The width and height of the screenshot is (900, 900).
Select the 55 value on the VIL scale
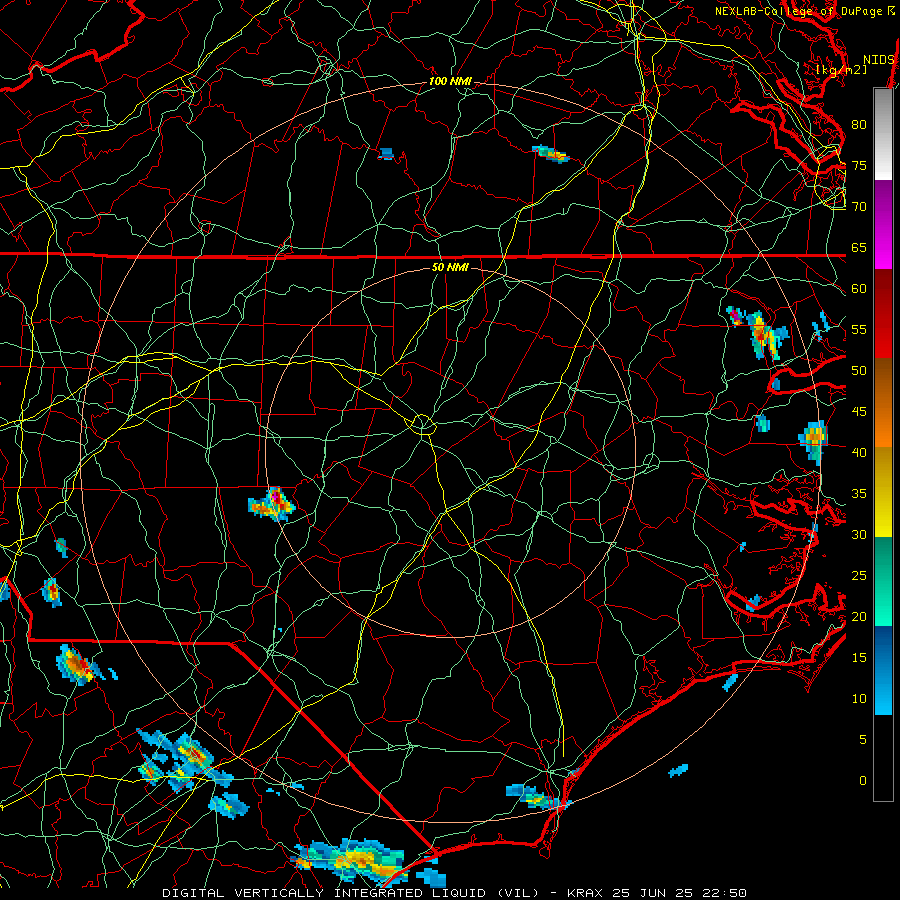(859, 329)
